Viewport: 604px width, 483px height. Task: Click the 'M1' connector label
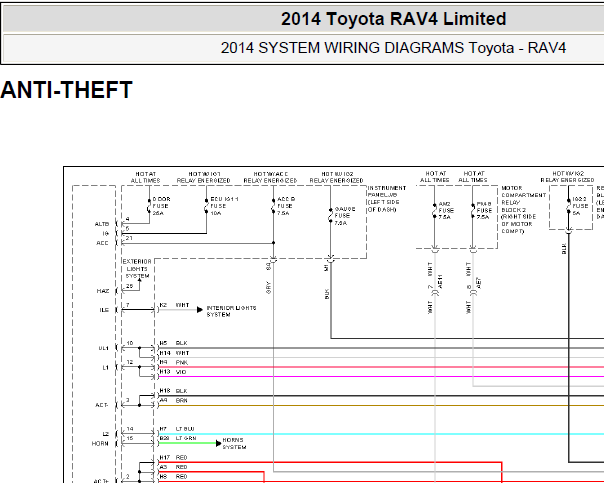(x=326, y=267)
